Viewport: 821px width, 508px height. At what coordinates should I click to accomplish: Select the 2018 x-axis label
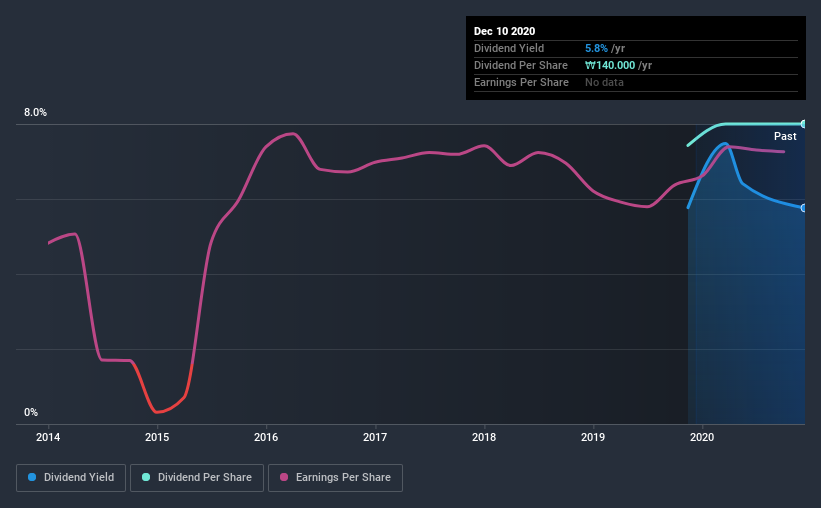[484, 437]
